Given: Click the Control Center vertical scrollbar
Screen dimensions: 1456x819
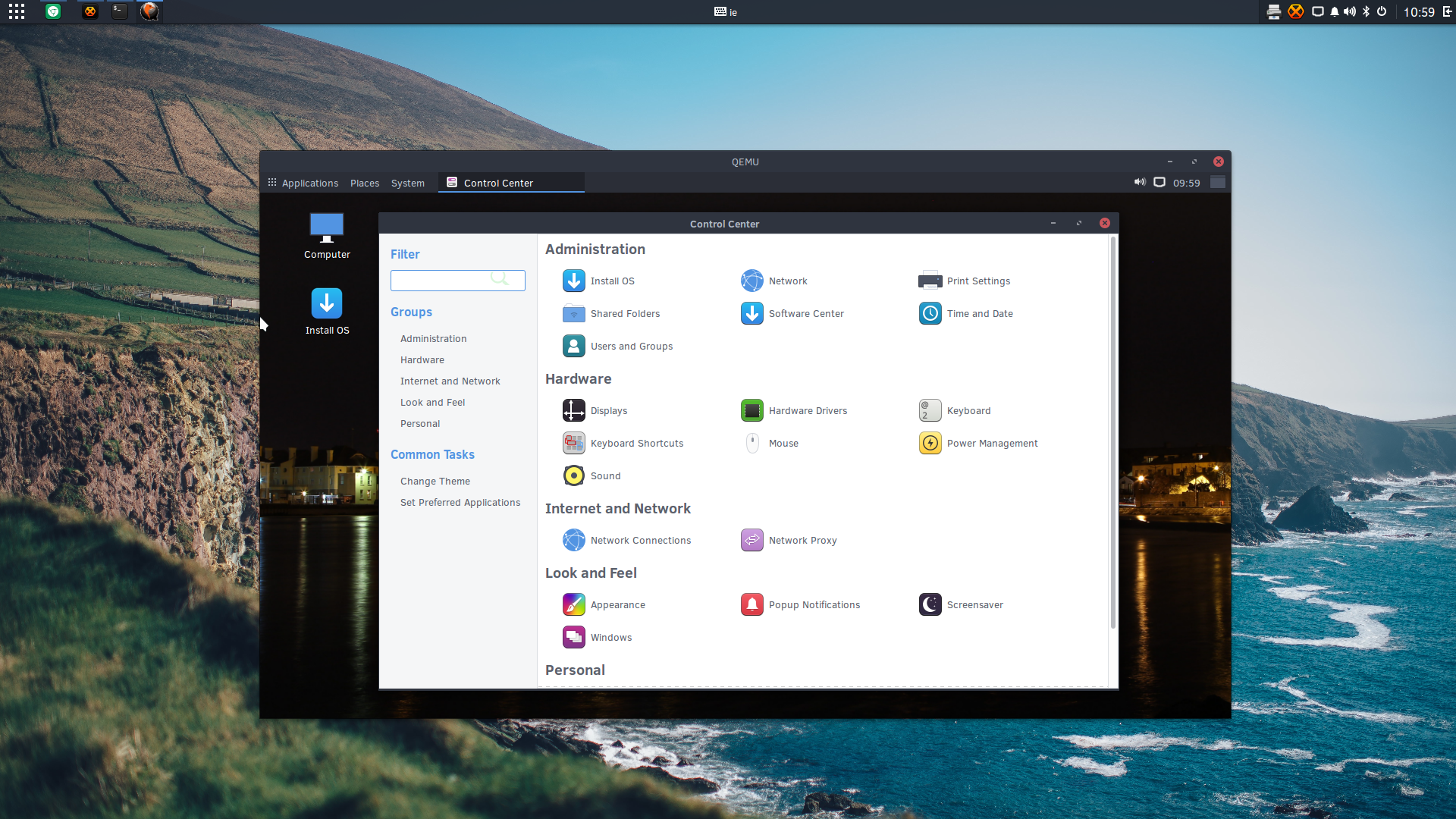Looking at the screenshot, I should (x=1113, y=432).
